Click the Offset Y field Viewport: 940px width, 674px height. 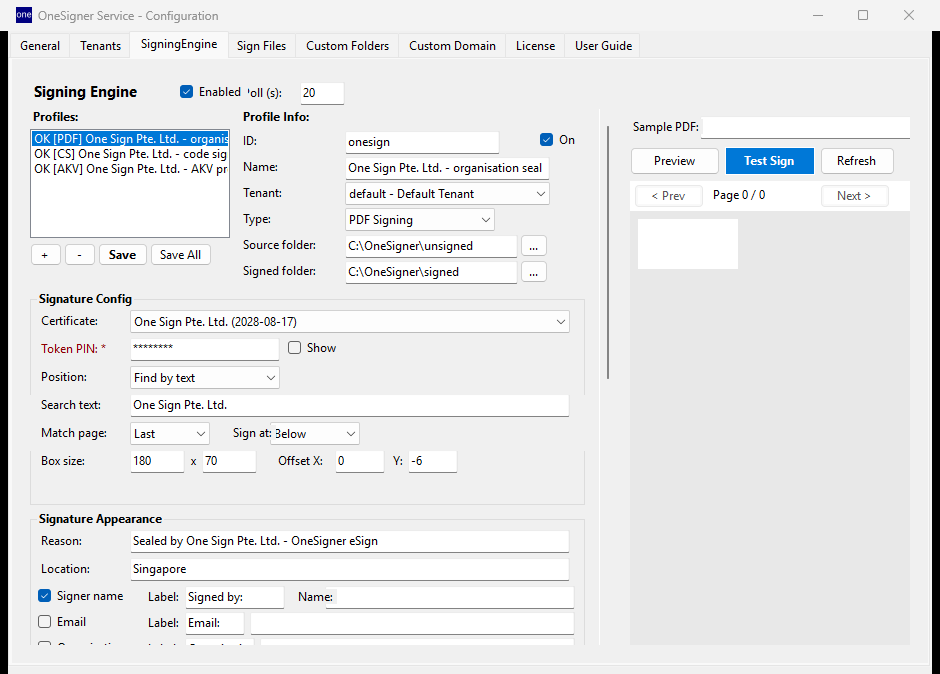click(x=433, y=461)
